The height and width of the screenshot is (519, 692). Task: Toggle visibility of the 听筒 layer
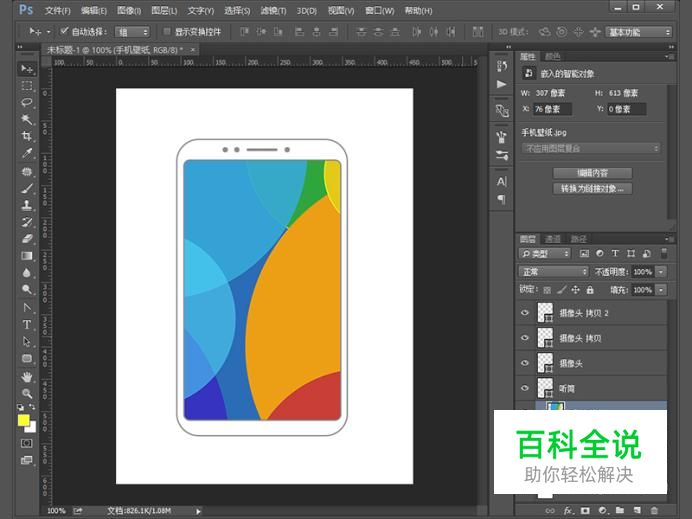point(525,388)
